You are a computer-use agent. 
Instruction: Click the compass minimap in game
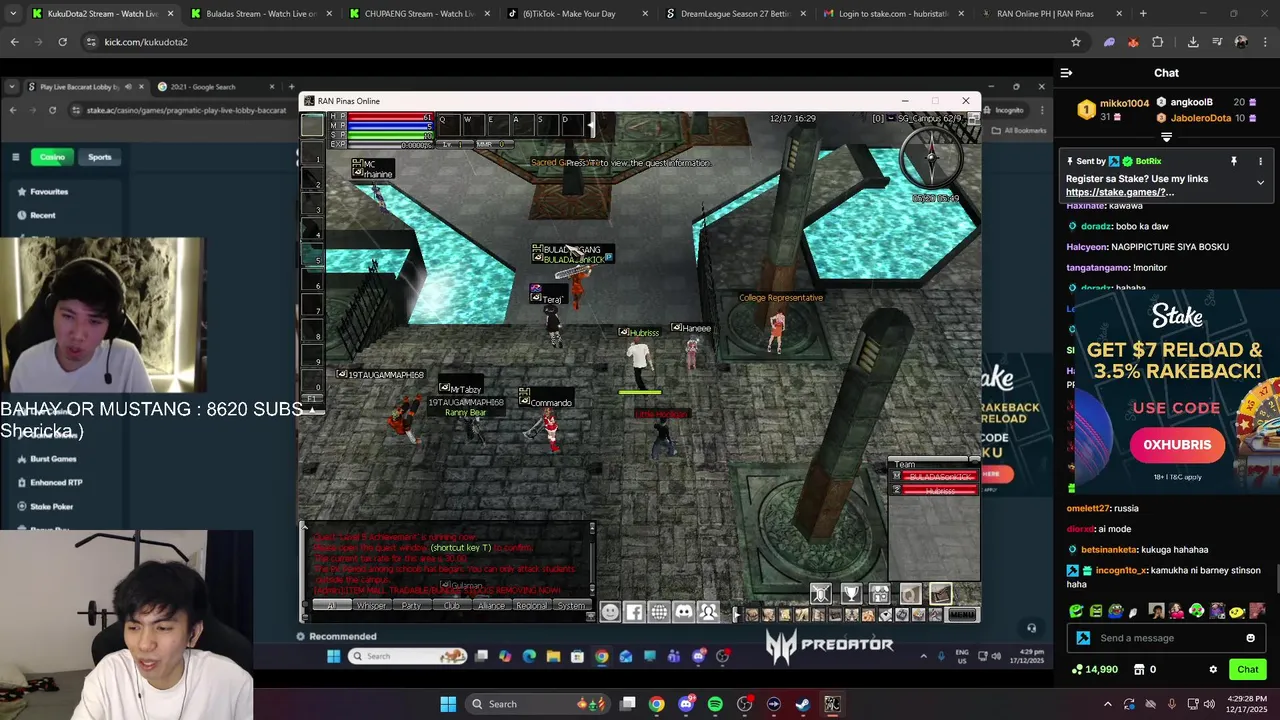coord(931,157)
